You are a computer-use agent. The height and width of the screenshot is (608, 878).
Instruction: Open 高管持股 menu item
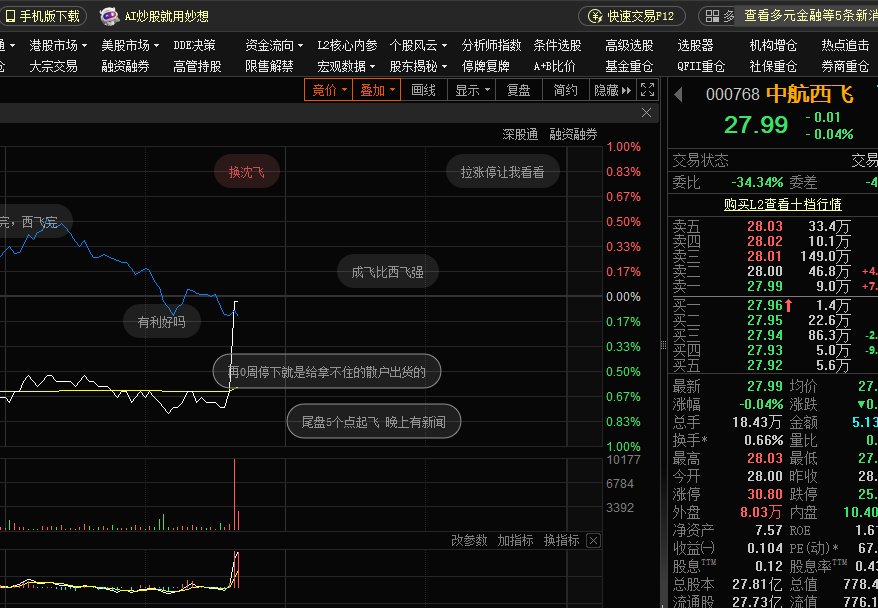click(x=197, y=67)
